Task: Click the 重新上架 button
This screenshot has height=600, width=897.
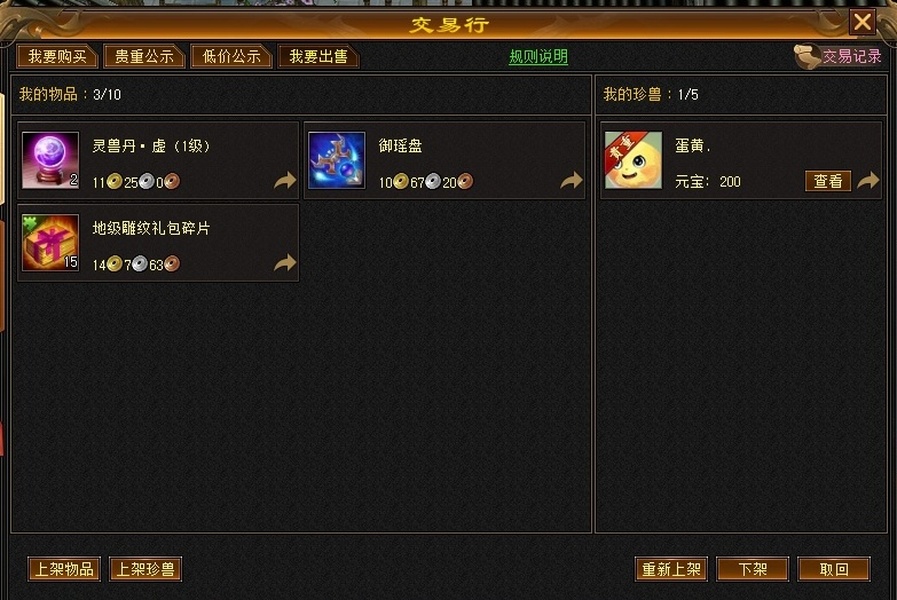Action: point(671,569)
